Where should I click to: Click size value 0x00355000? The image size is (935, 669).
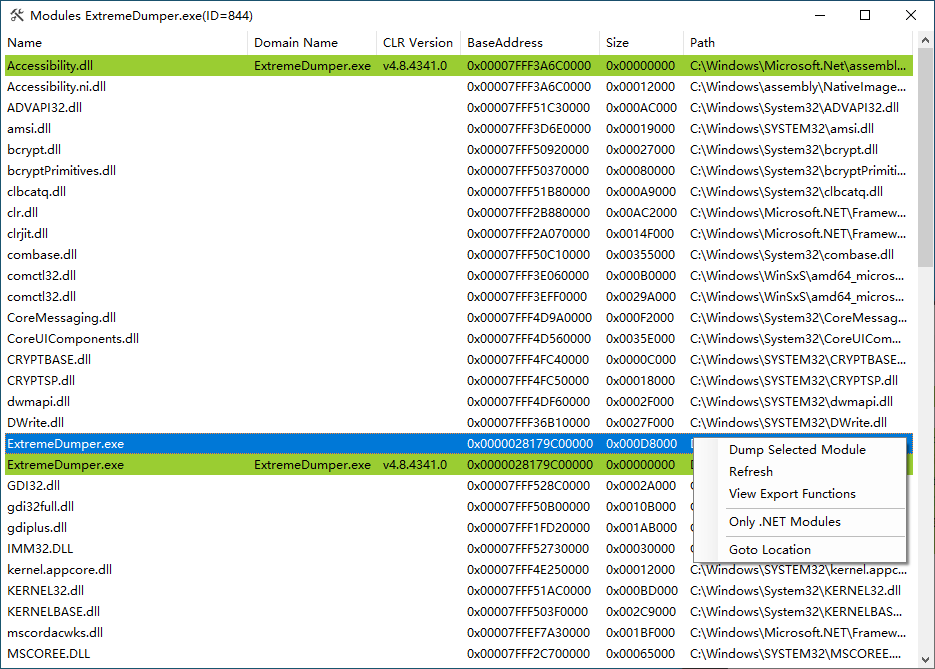click(640, 255)
